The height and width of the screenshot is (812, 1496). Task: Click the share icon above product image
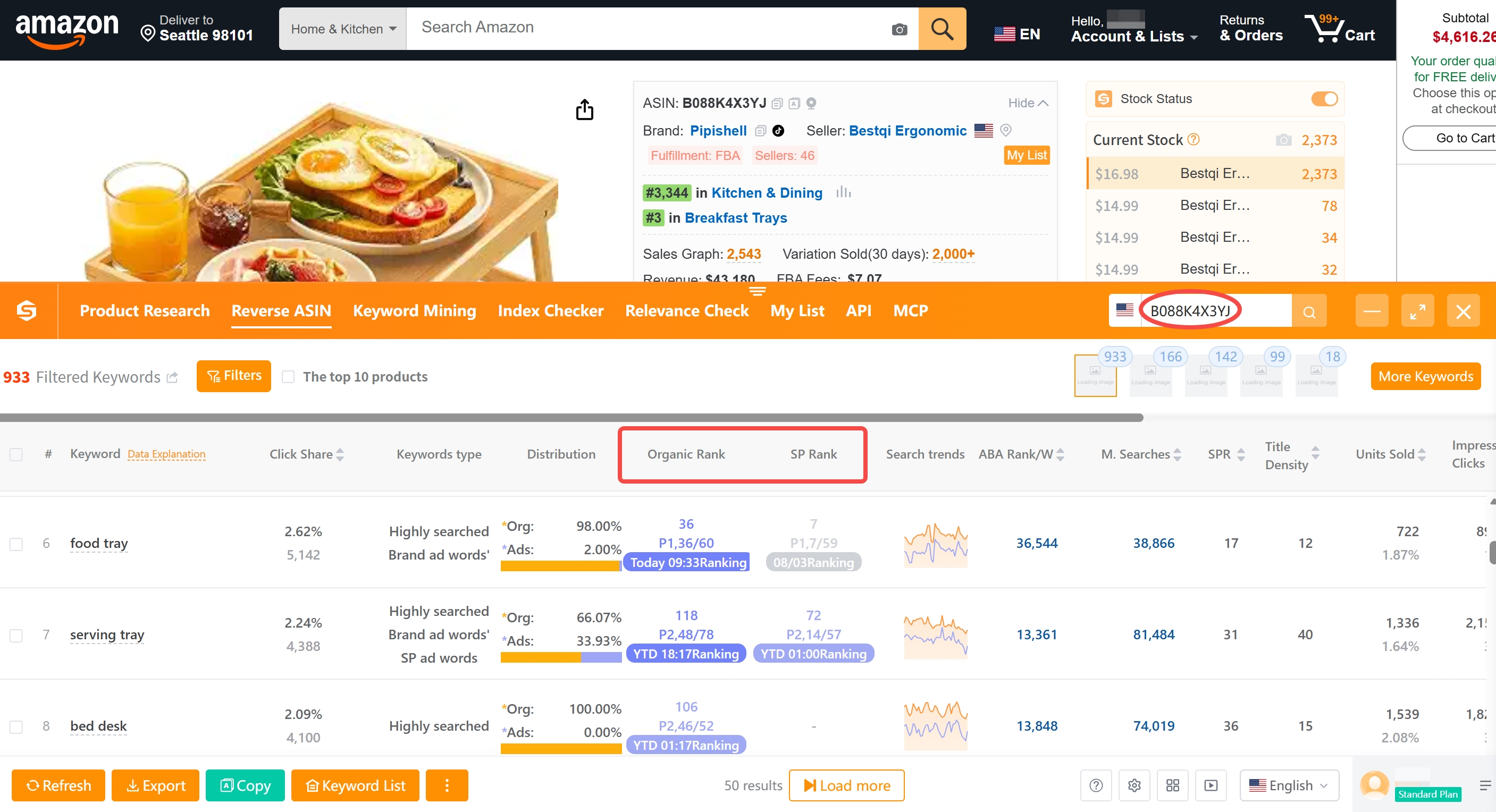pos(584,109)
